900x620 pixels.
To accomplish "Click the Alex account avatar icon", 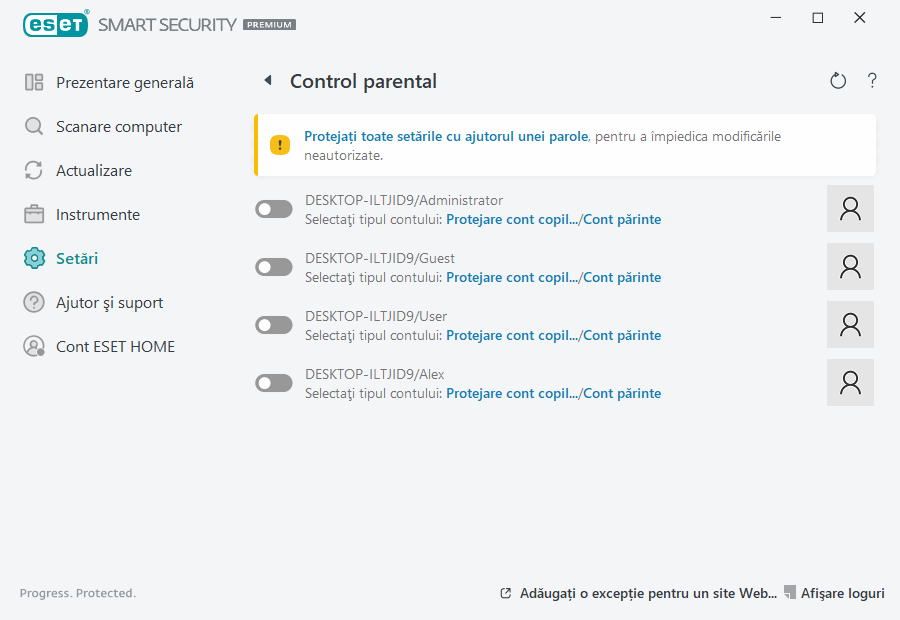I will click(850, 382).
